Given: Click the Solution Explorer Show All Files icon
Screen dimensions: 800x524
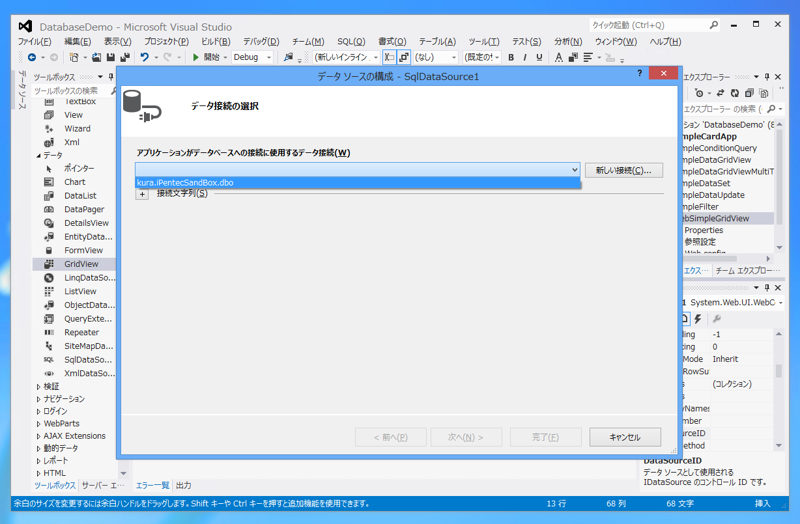Looking at the screenshot, I should pyautogui.click(x=763, y=93).
